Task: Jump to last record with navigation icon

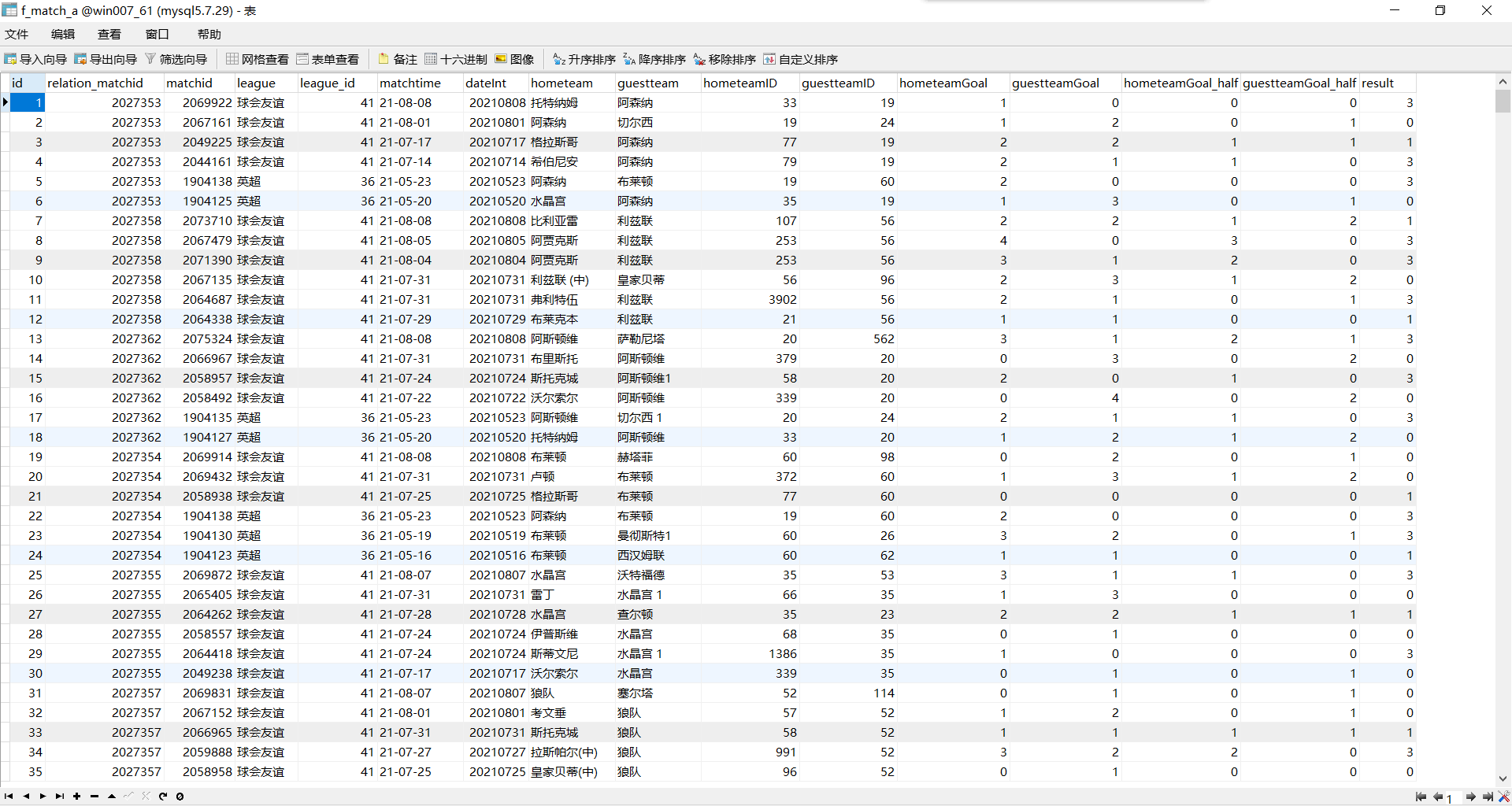Action: (x=60, y=796)
